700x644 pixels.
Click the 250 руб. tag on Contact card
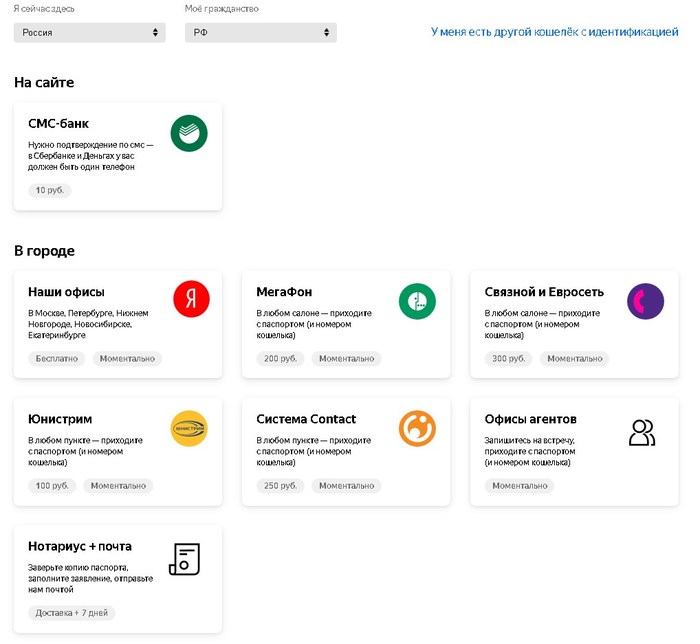point(278,486)
